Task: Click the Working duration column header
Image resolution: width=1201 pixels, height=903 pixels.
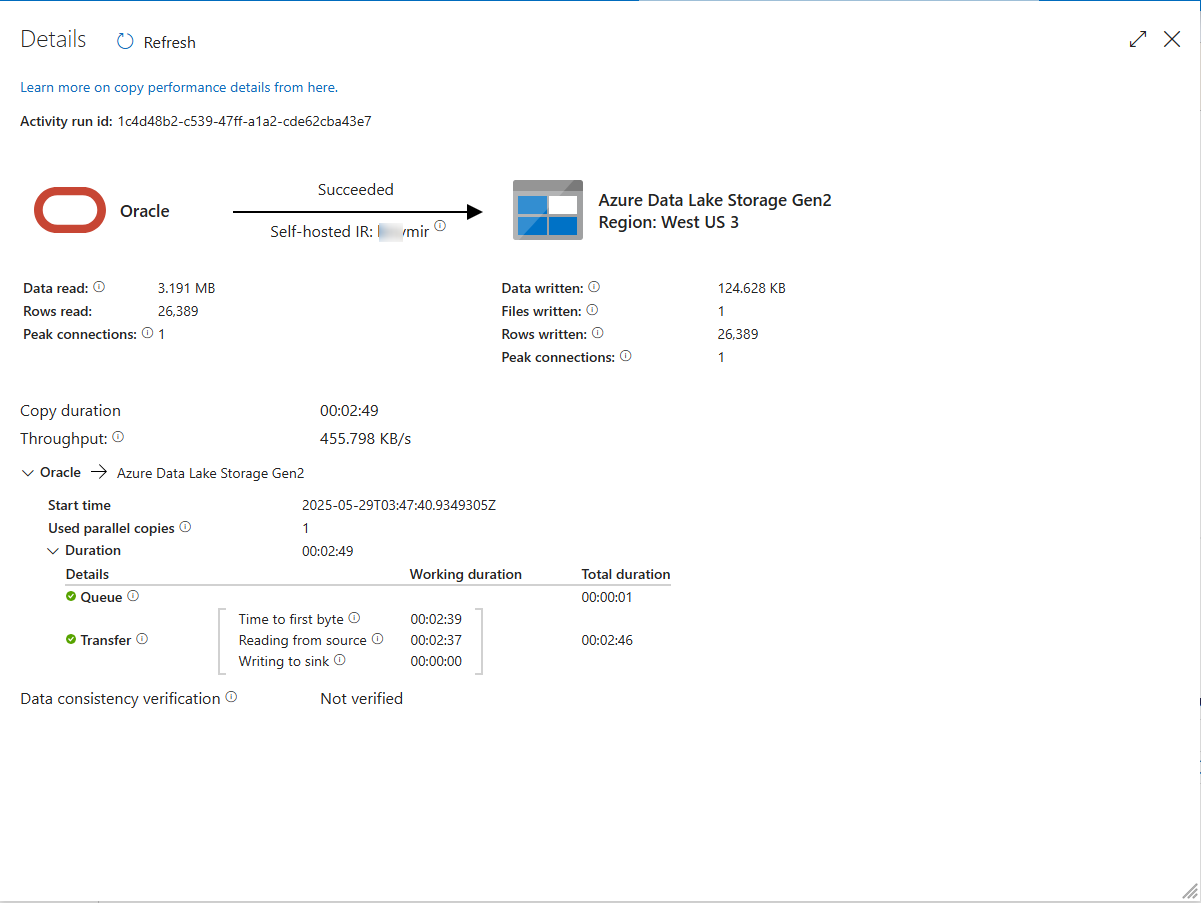Action: (x=466, y=575)
